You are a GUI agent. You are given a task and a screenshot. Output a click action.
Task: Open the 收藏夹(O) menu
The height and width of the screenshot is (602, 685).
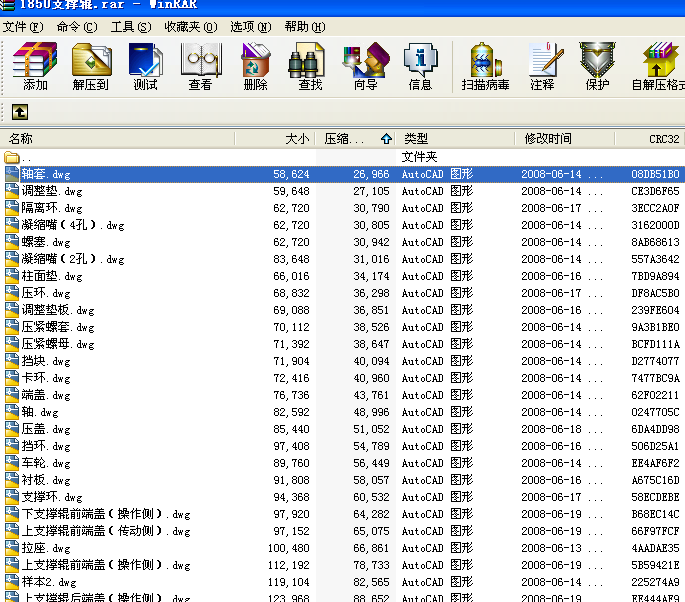click(190, 27)
